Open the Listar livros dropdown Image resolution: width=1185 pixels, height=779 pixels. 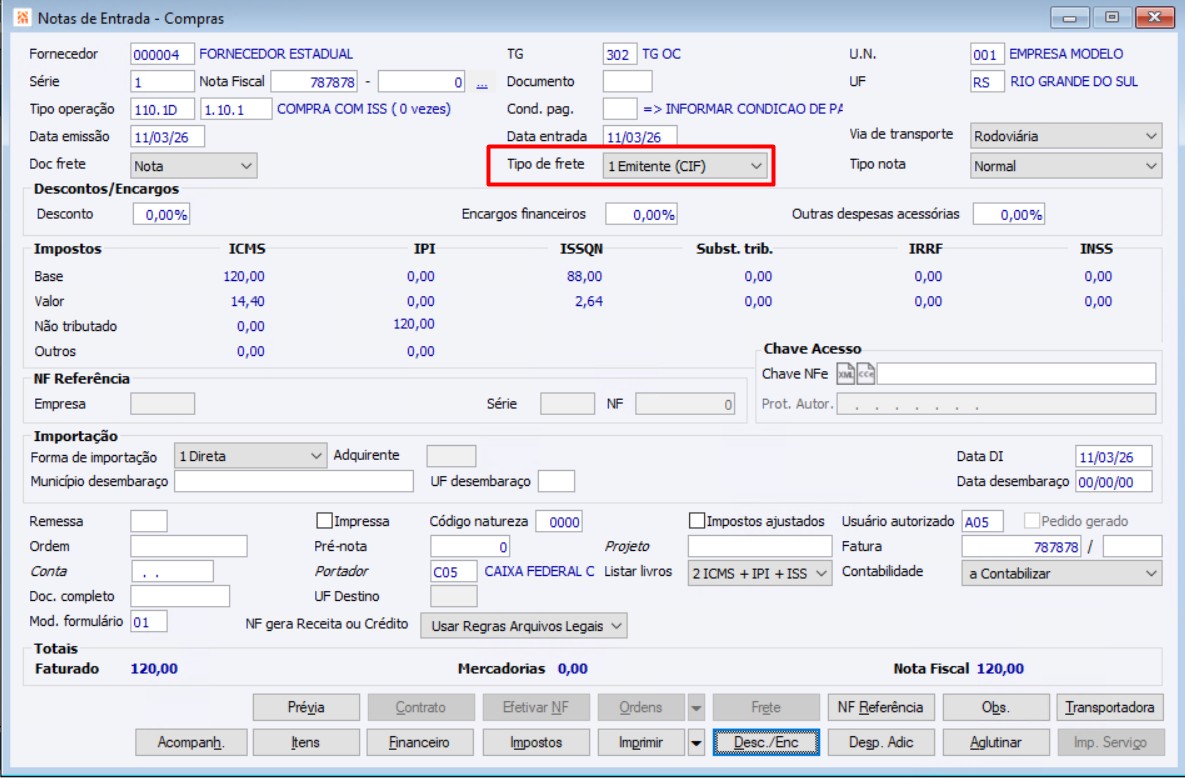(759, 573)
